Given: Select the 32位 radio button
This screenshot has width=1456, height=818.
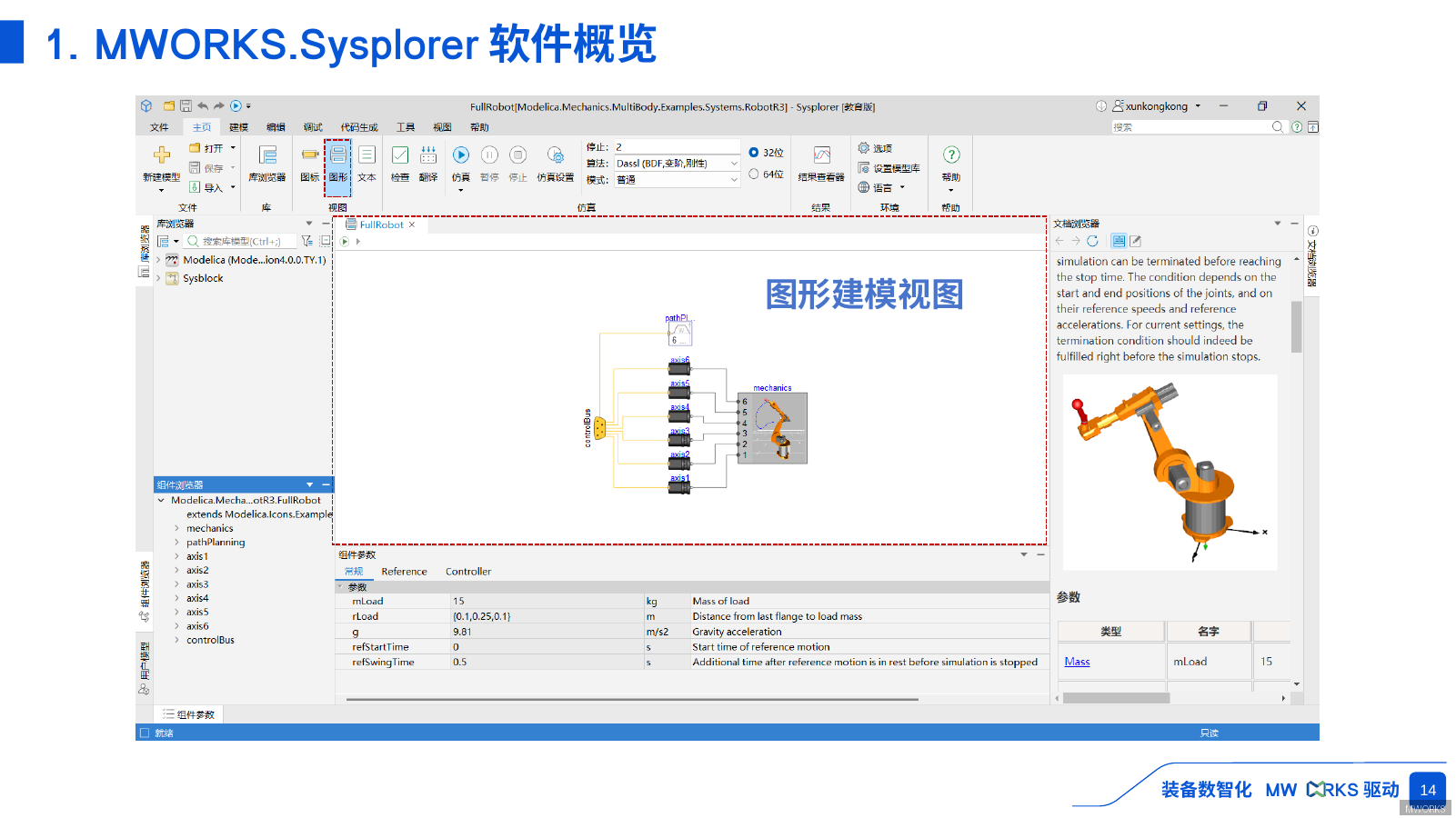Looking at the screenshot, I should pyautogui.click(x=752, y=152).
